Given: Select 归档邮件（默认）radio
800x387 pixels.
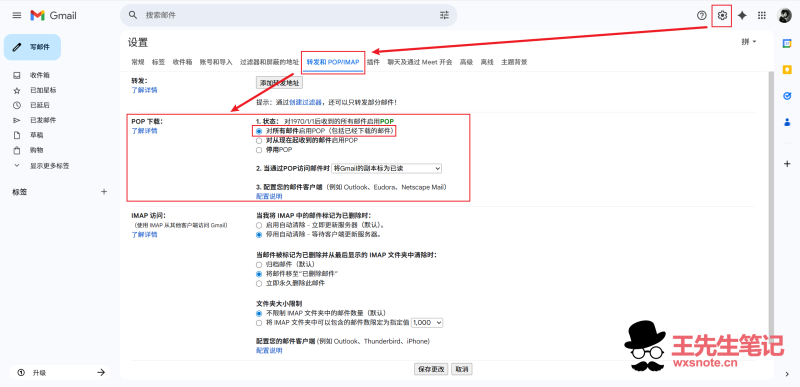Looking at the screenshot, I should 259,264.
